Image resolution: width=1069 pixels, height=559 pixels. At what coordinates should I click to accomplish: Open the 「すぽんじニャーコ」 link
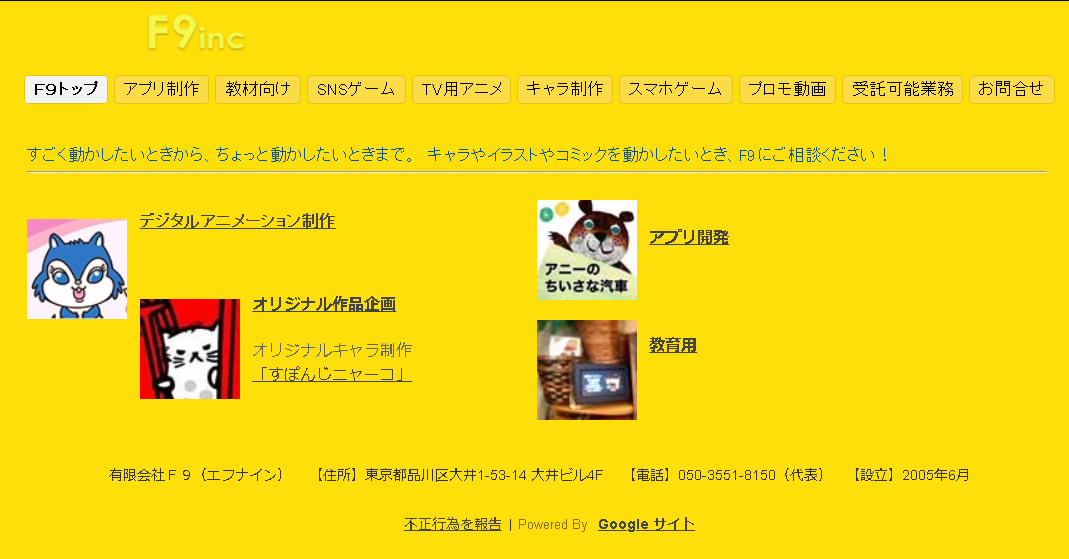[332, 374]
